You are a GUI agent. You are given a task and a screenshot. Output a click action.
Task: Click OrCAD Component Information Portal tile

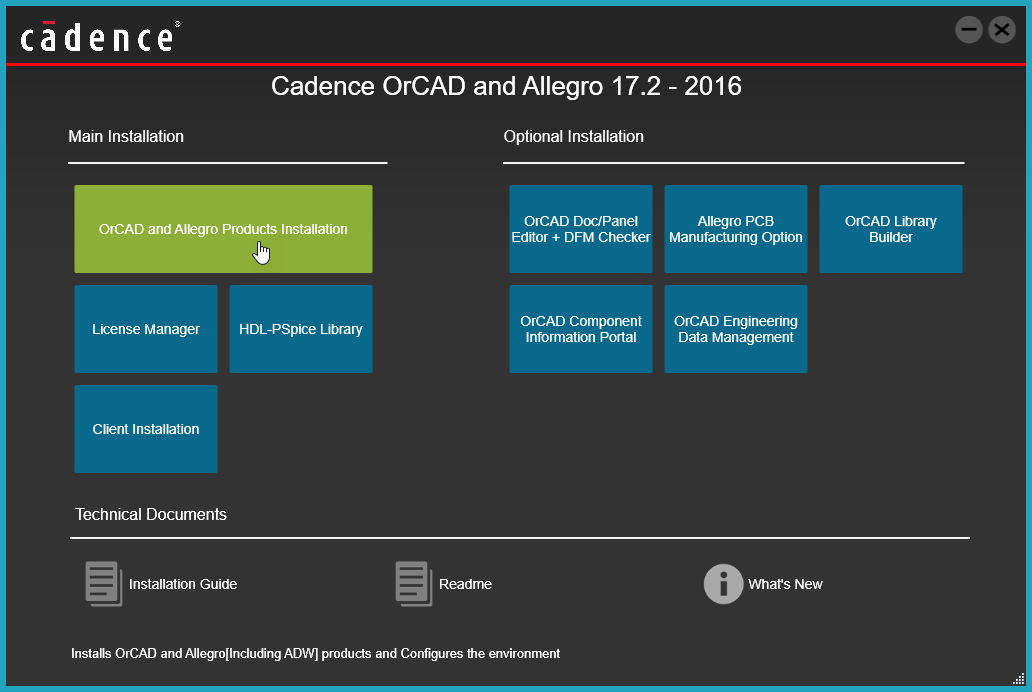coord(581,329)
